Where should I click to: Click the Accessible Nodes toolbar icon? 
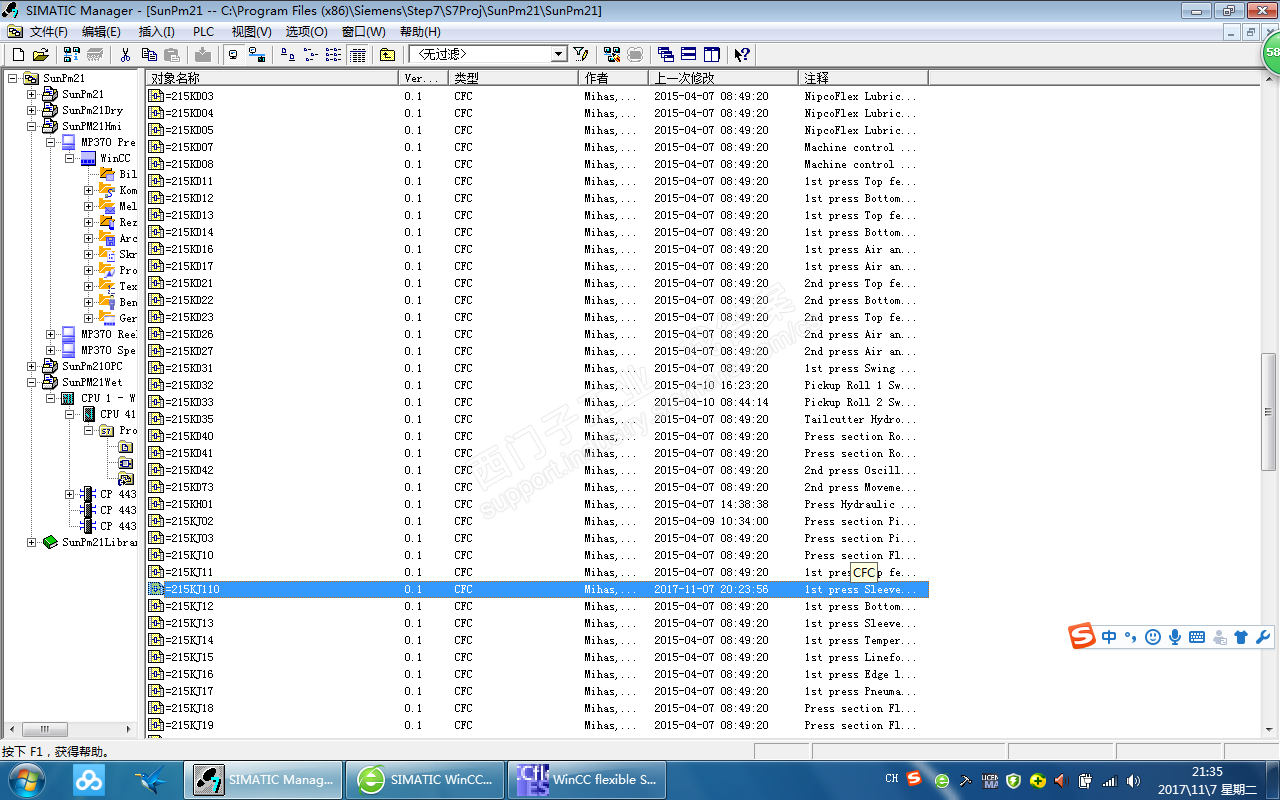pyautogui.click(x=72, y=54)
